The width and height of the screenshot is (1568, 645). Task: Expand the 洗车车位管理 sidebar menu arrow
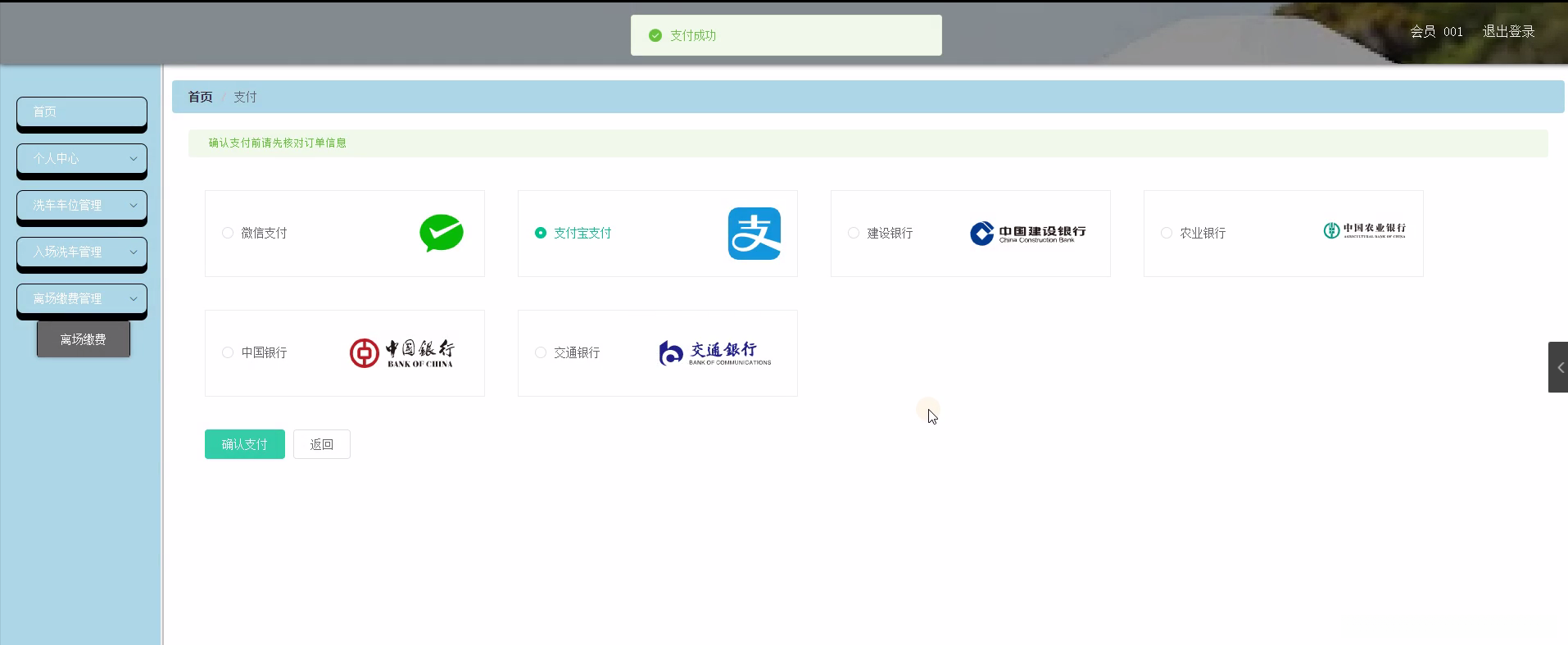pos(134,205)
